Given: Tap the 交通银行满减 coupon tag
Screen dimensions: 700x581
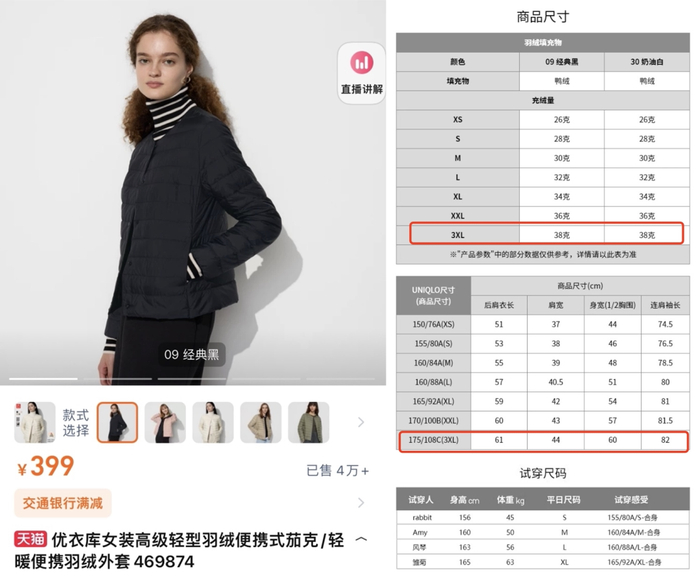Looking at the screenshot, I should (x=63, y=503).
